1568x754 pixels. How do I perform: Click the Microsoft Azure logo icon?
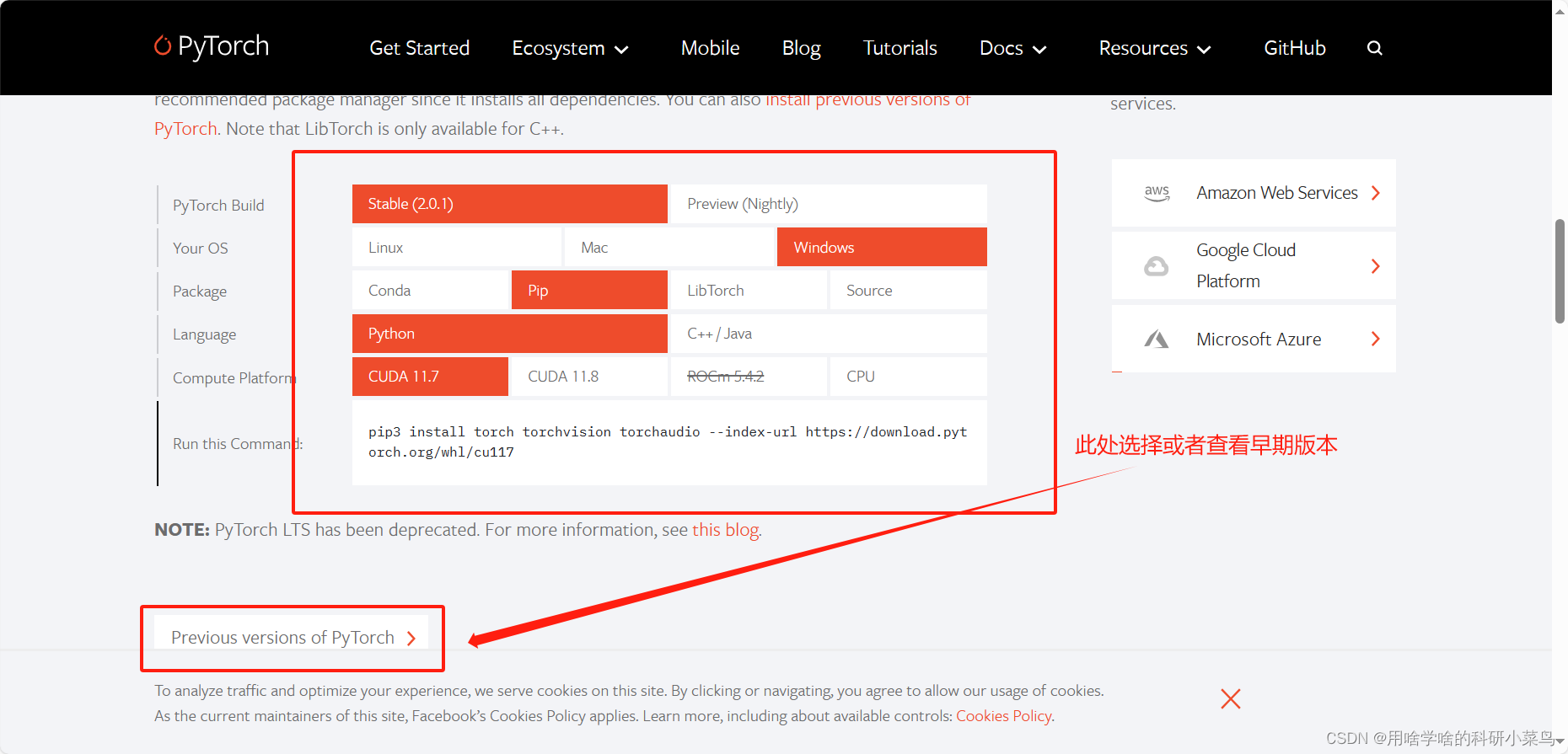point(1156,340)
